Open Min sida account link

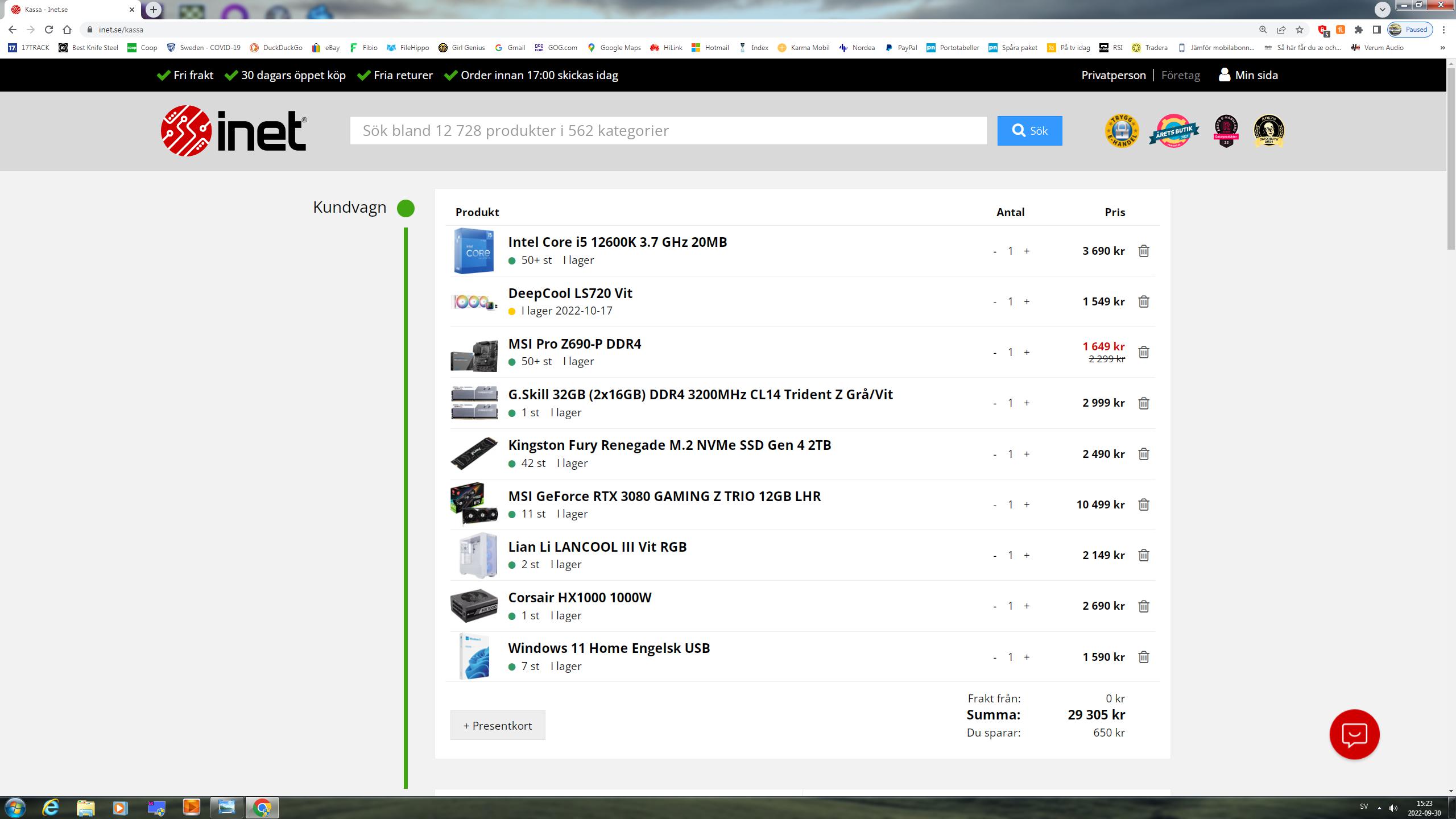click(1248, 75)
